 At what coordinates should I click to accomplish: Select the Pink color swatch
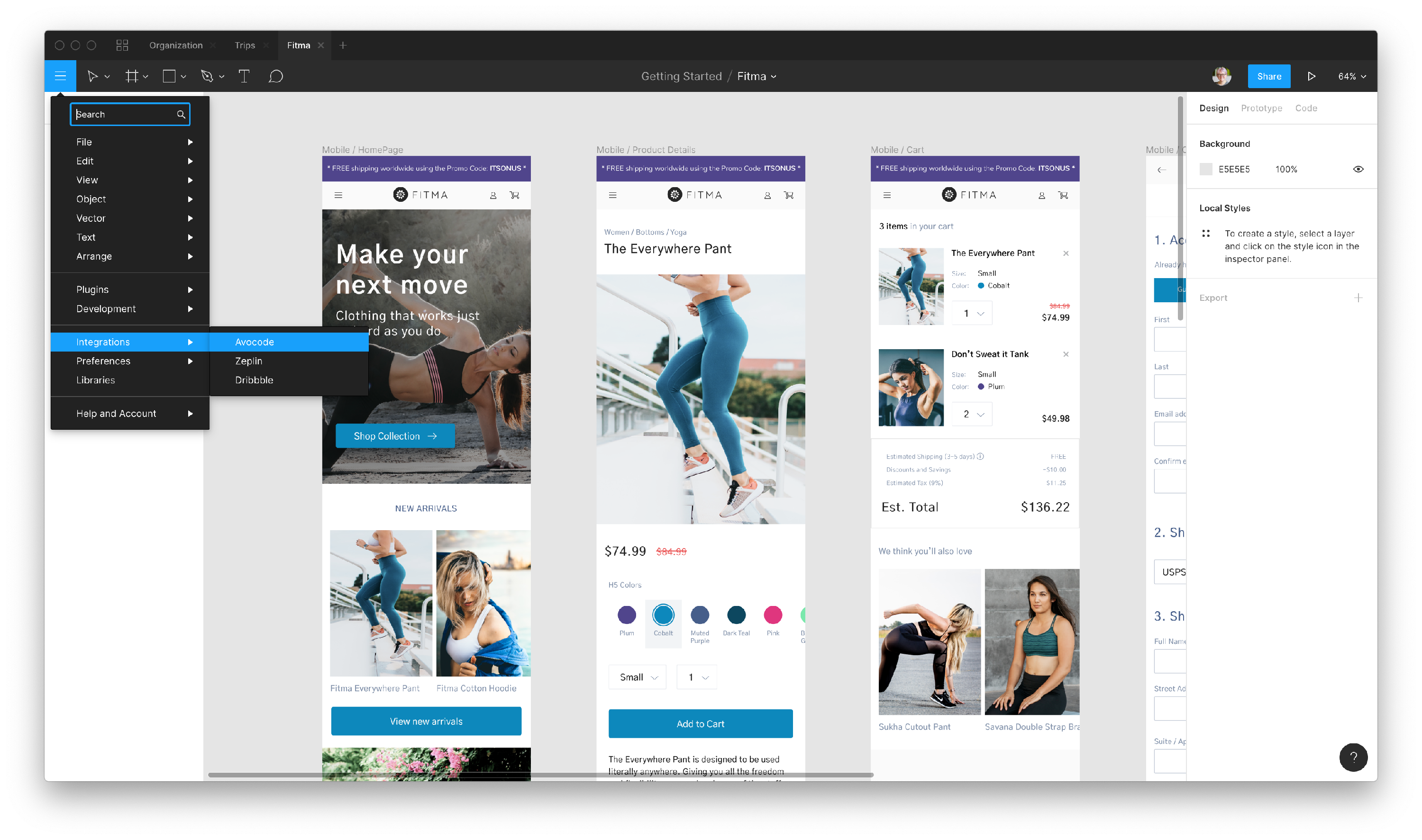(x=773, y=614)
